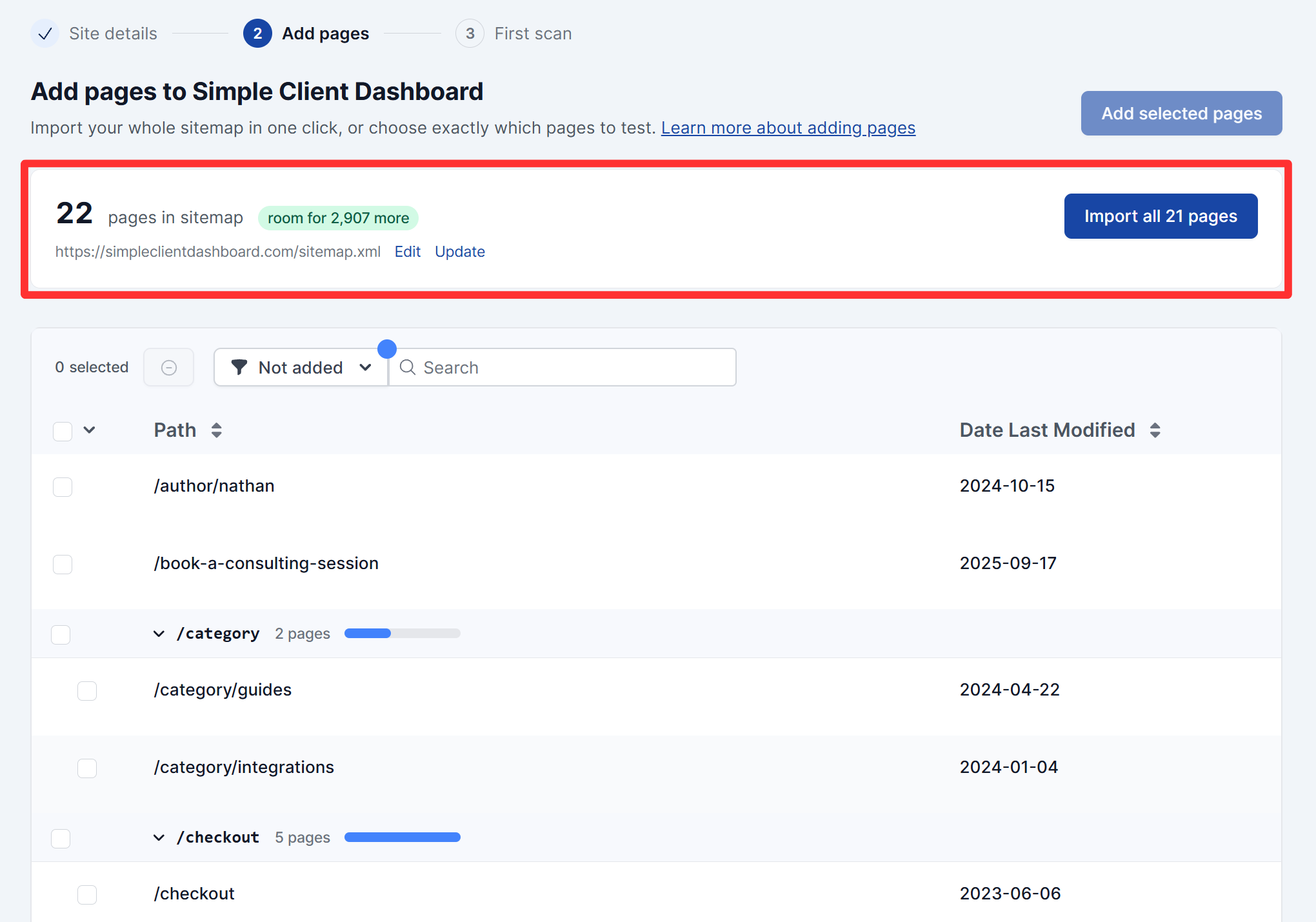The width and height of the screenshot is (1316, 922).
Task: Collapse the /category group chevron
Action: (159, 634)
